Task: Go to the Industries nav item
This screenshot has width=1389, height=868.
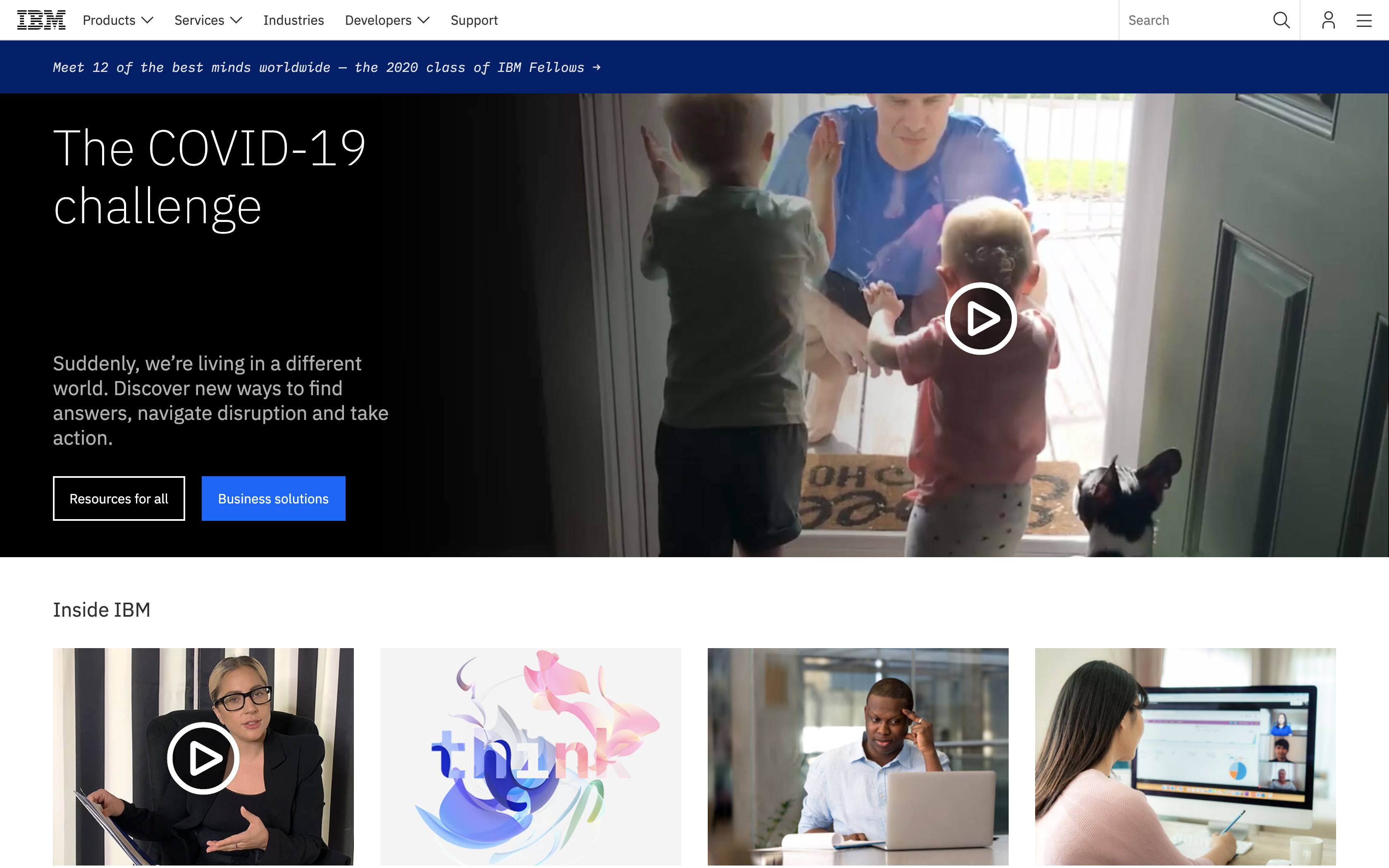Action: [x=293, y=20]
